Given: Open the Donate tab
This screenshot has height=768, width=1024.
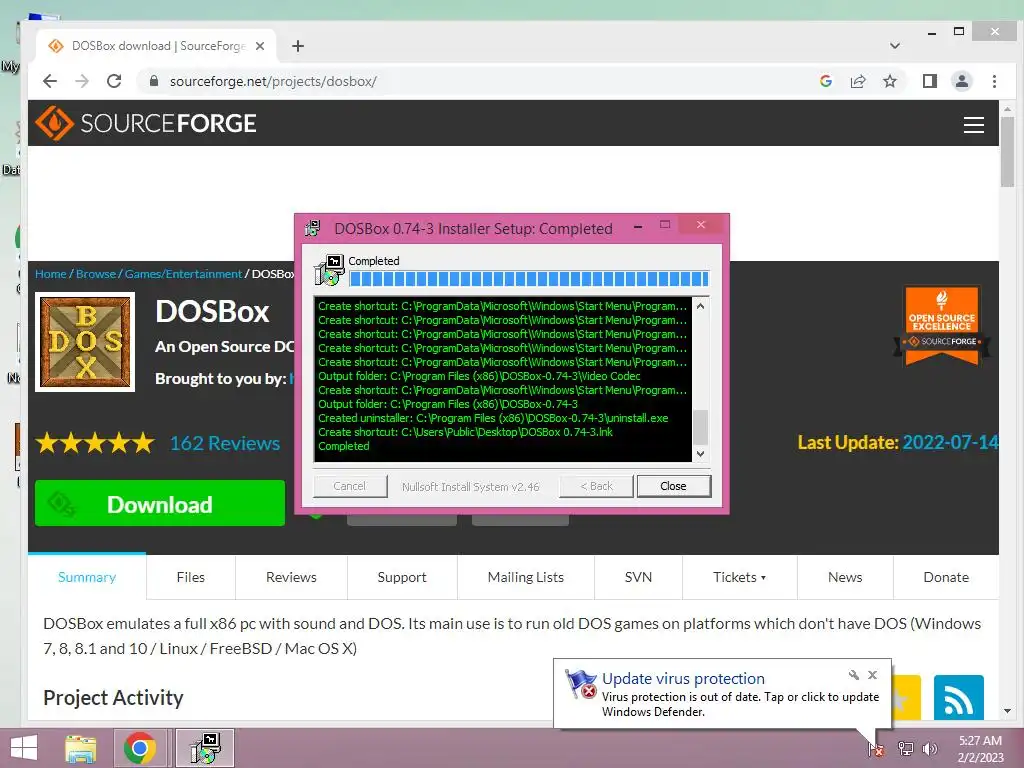Looking at the screenshot, I should 946,577.
